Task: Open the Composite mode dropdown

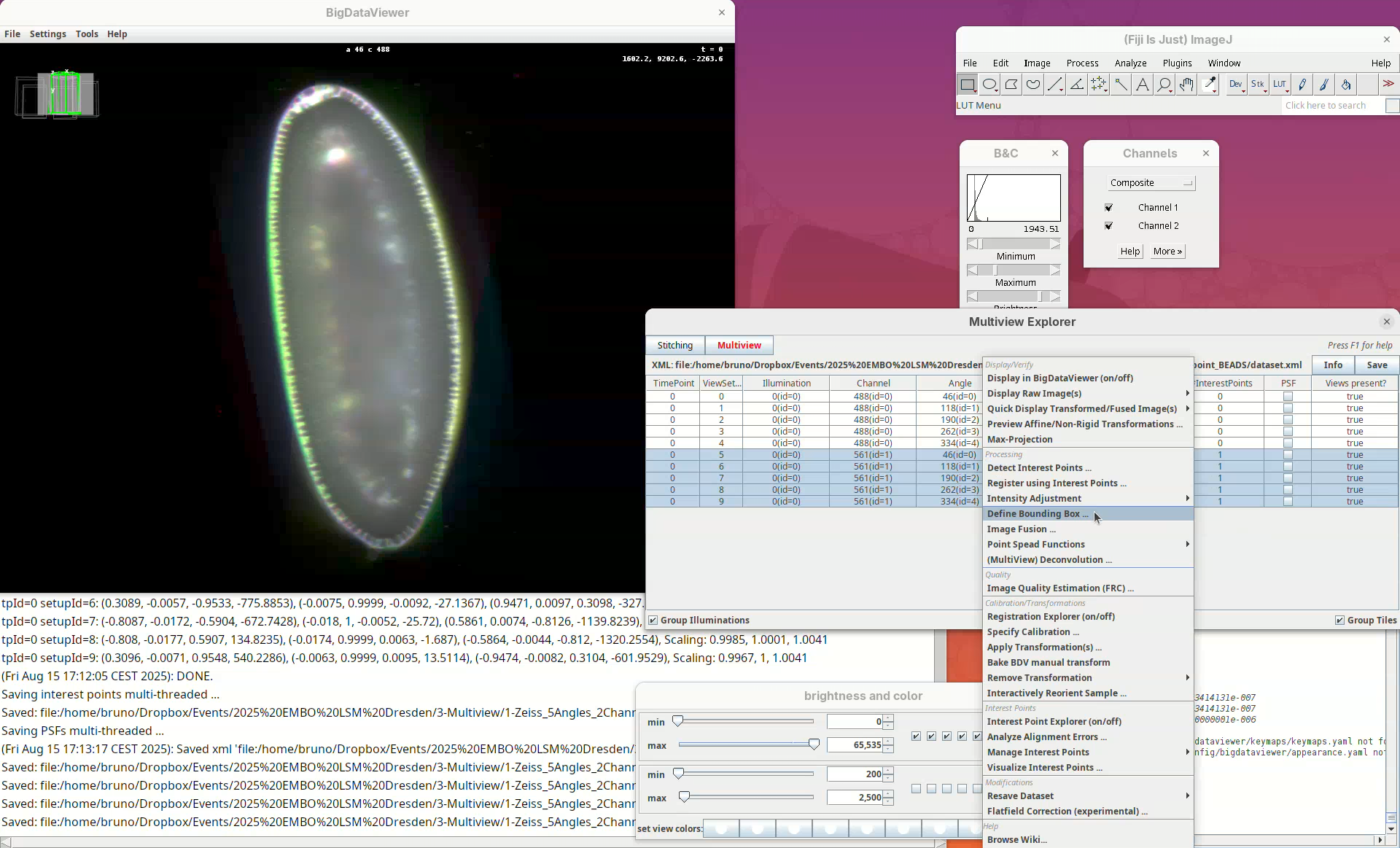Action: tap(1151, 183)
